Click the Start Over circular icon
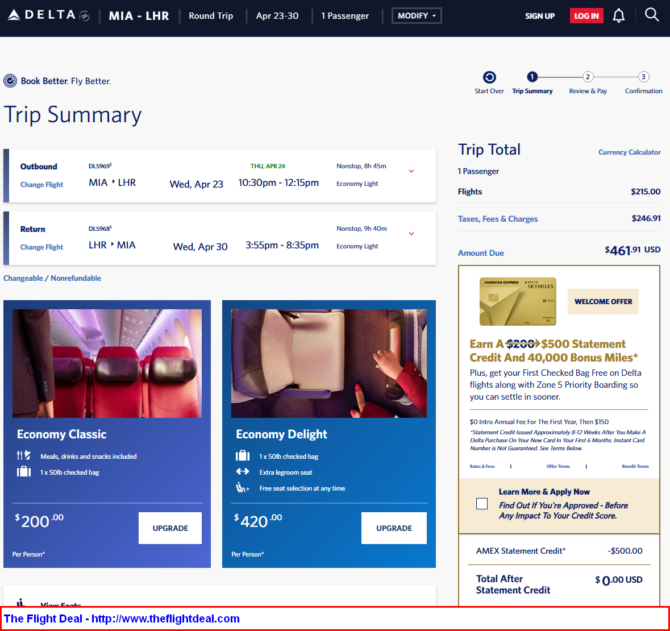This screenshot has height=631, width=670. [x=489, y=77]
